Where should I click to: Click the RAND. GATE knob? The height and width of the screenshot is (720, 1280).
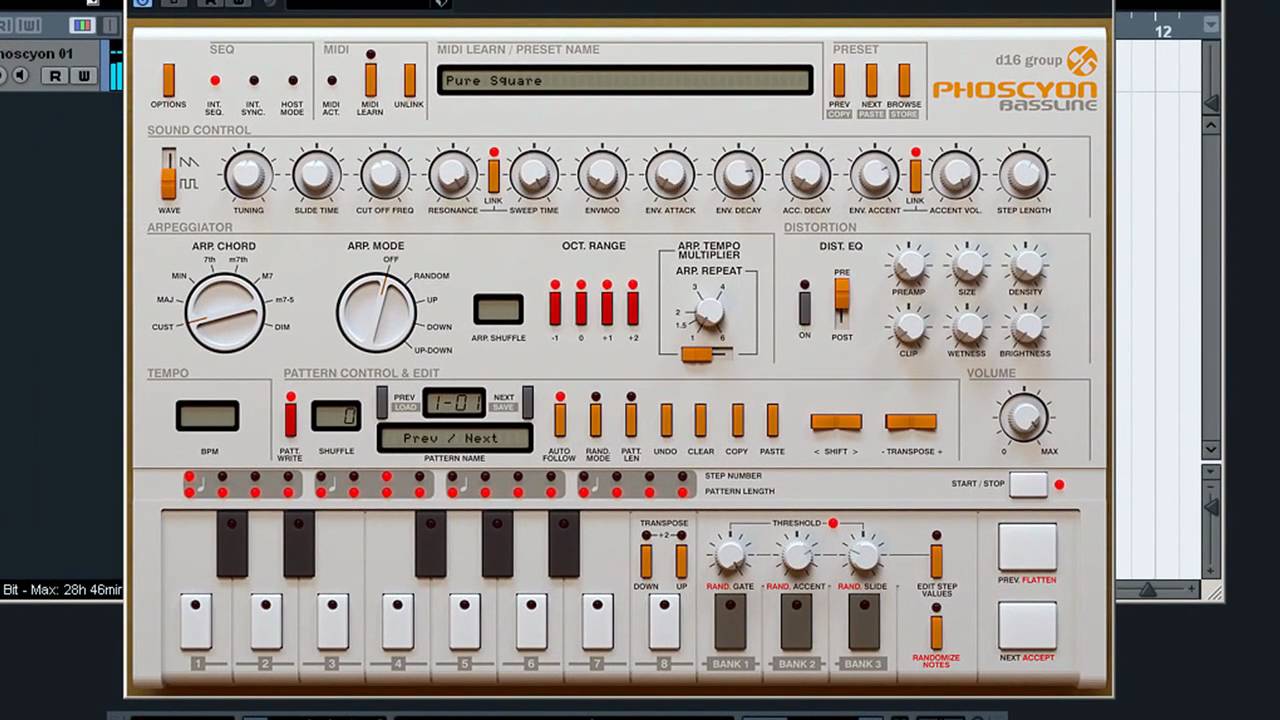coord(730,553)
